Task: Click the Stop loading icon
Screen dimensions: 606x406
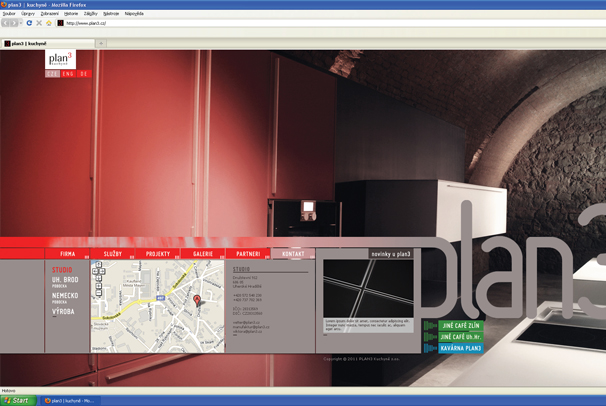Action: tap(39, 23)
